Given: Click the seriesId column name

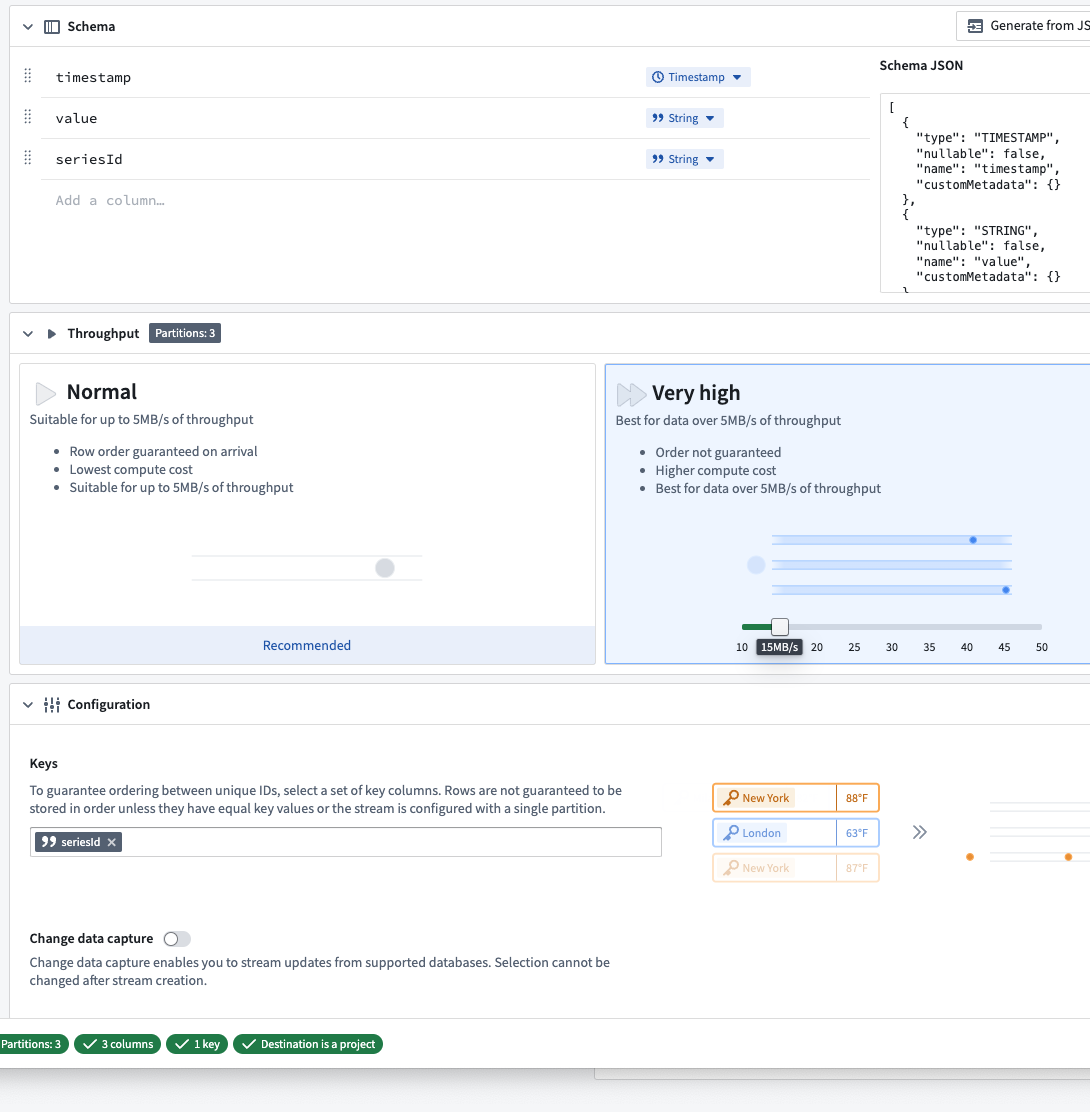Looking at the screenshot, I should click(x=89, y=160).
